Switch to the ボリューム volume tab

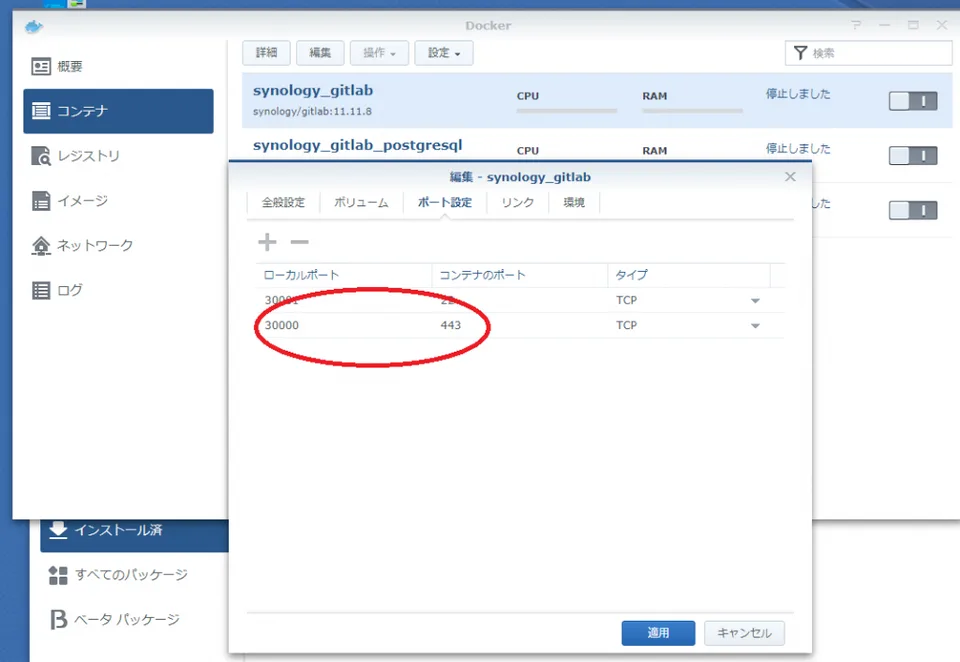[x=361, y=202]
